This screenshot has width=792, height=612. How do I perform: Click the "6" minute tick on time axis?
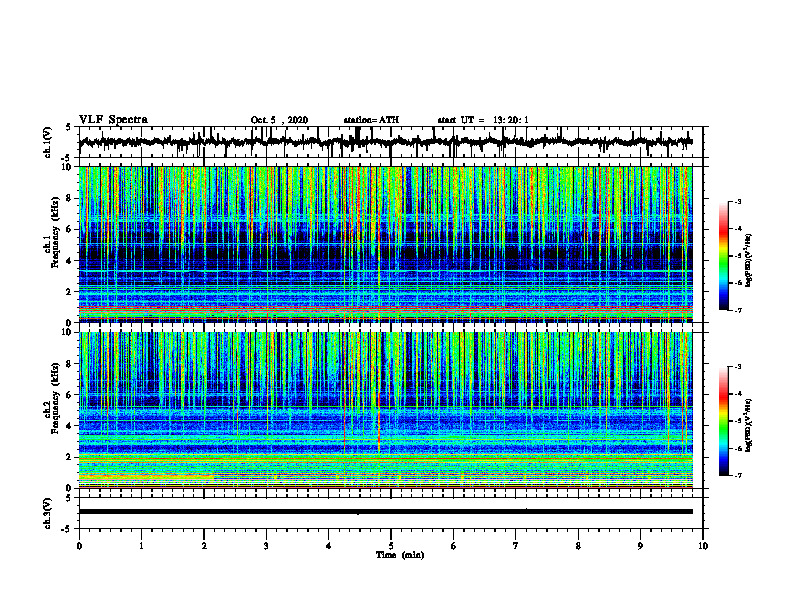(x=454, y=546)
